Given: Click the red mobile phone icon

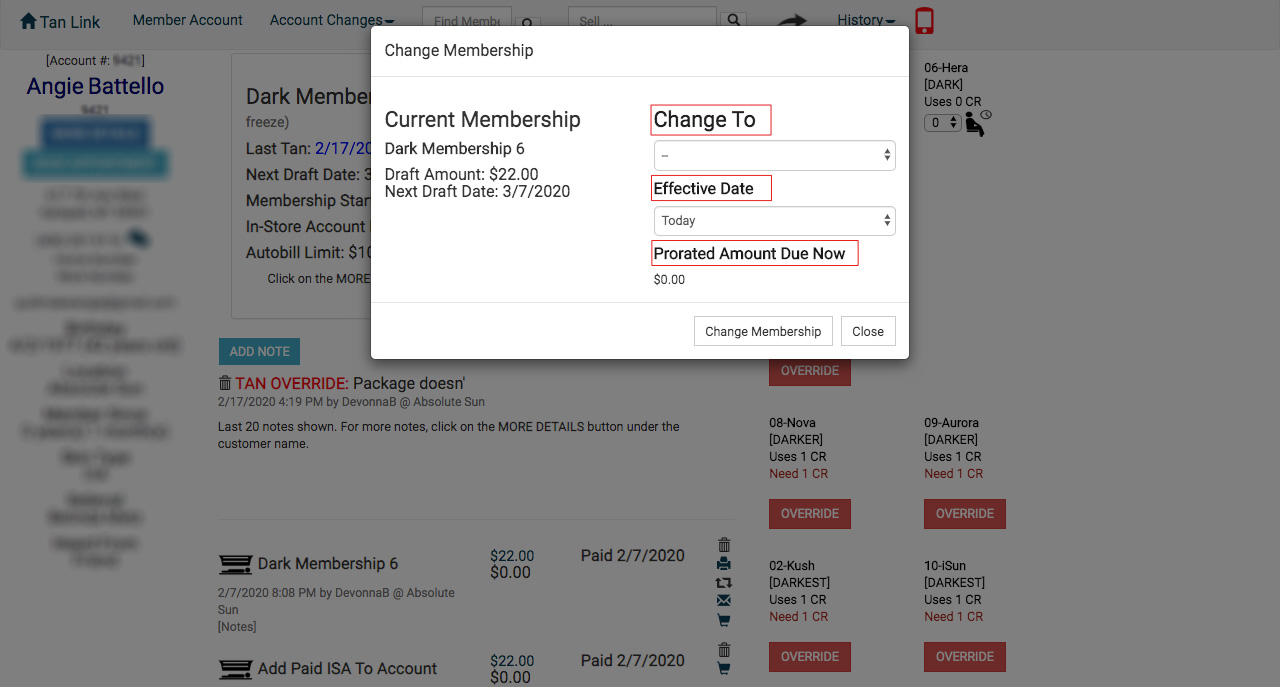Looking at the screenshot, I should coord(924,21).
